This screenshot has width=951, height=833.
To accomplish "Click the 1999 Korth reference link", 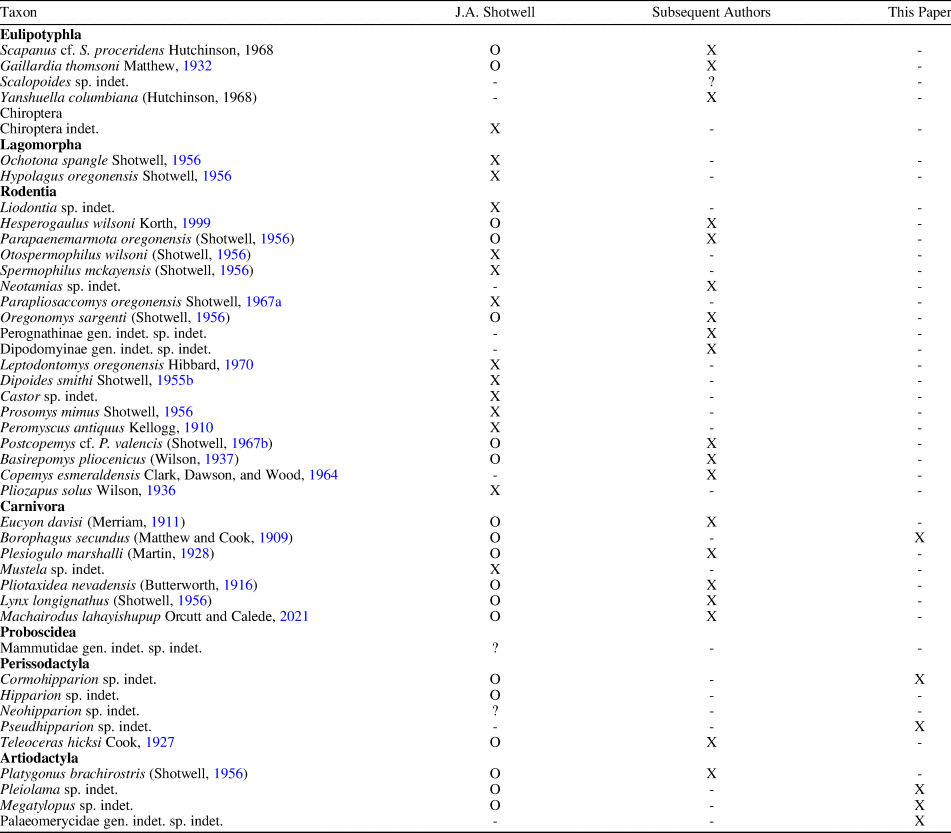I will point(196,223).
